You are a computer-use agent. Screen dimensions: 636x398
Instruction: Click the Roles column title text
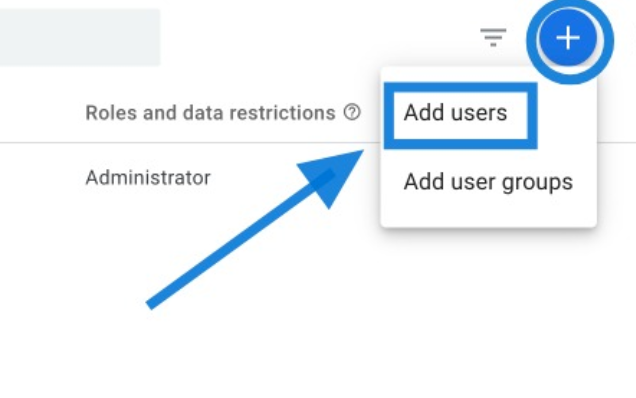point(211,113)
